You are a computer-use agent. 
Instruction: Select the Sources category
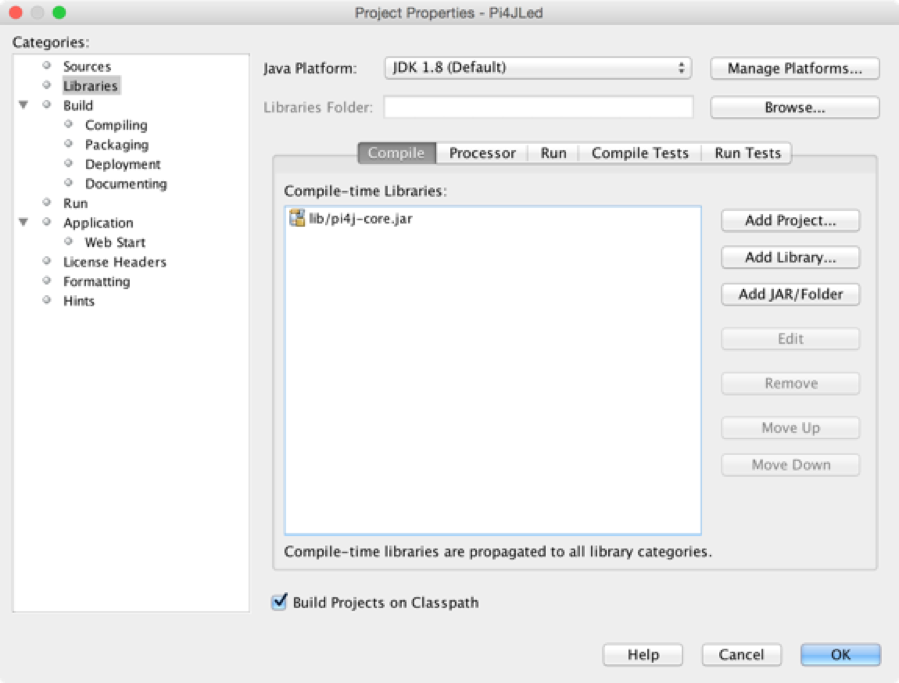click(x=87, y=67)
